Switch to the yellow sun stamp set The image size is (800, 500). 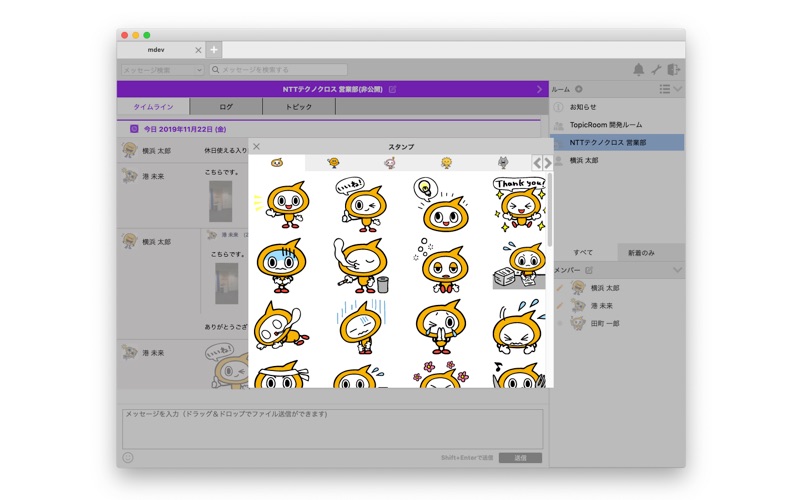[446, 163]
